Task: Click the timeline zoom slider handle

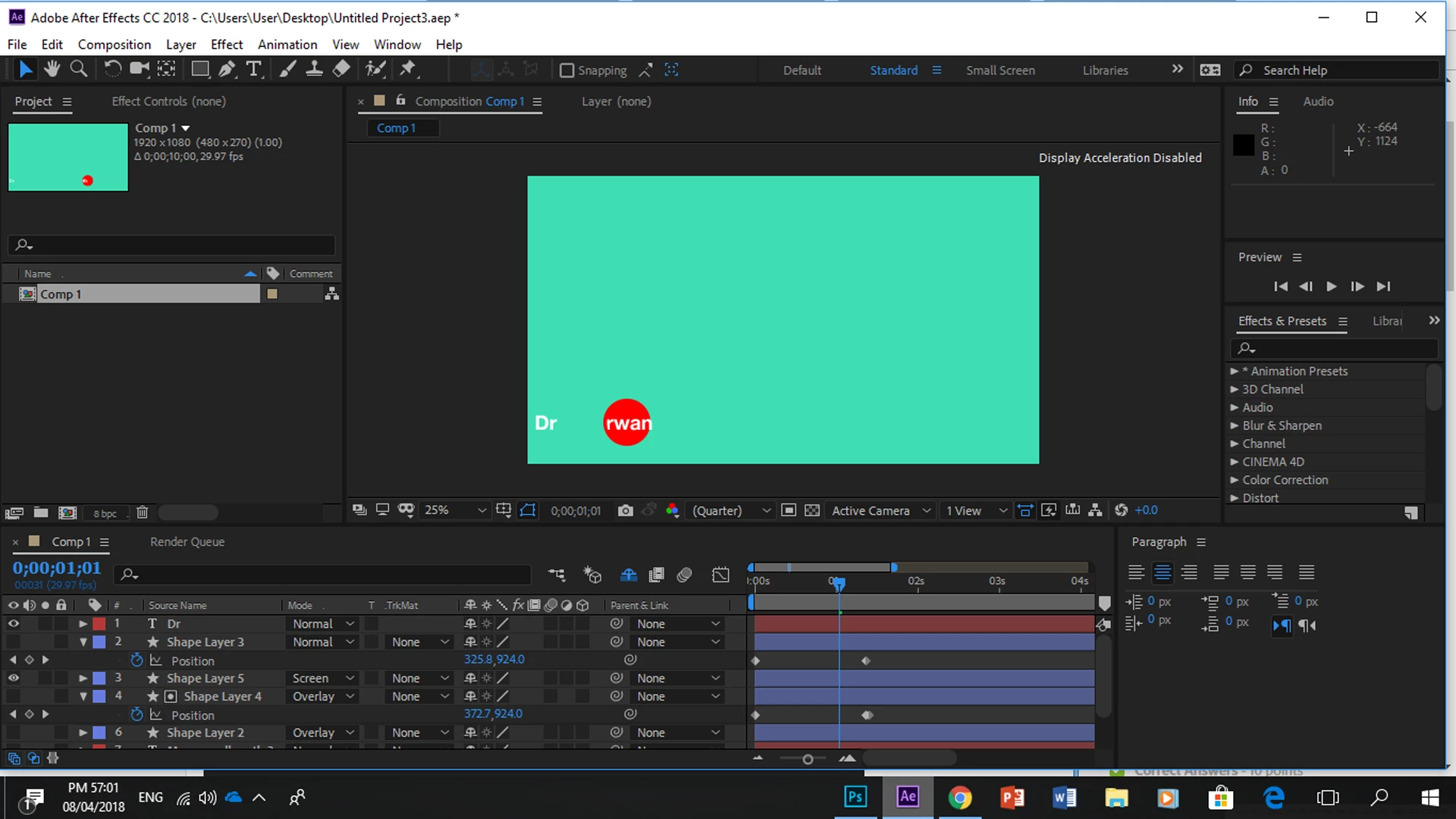Action: point(808,759)
